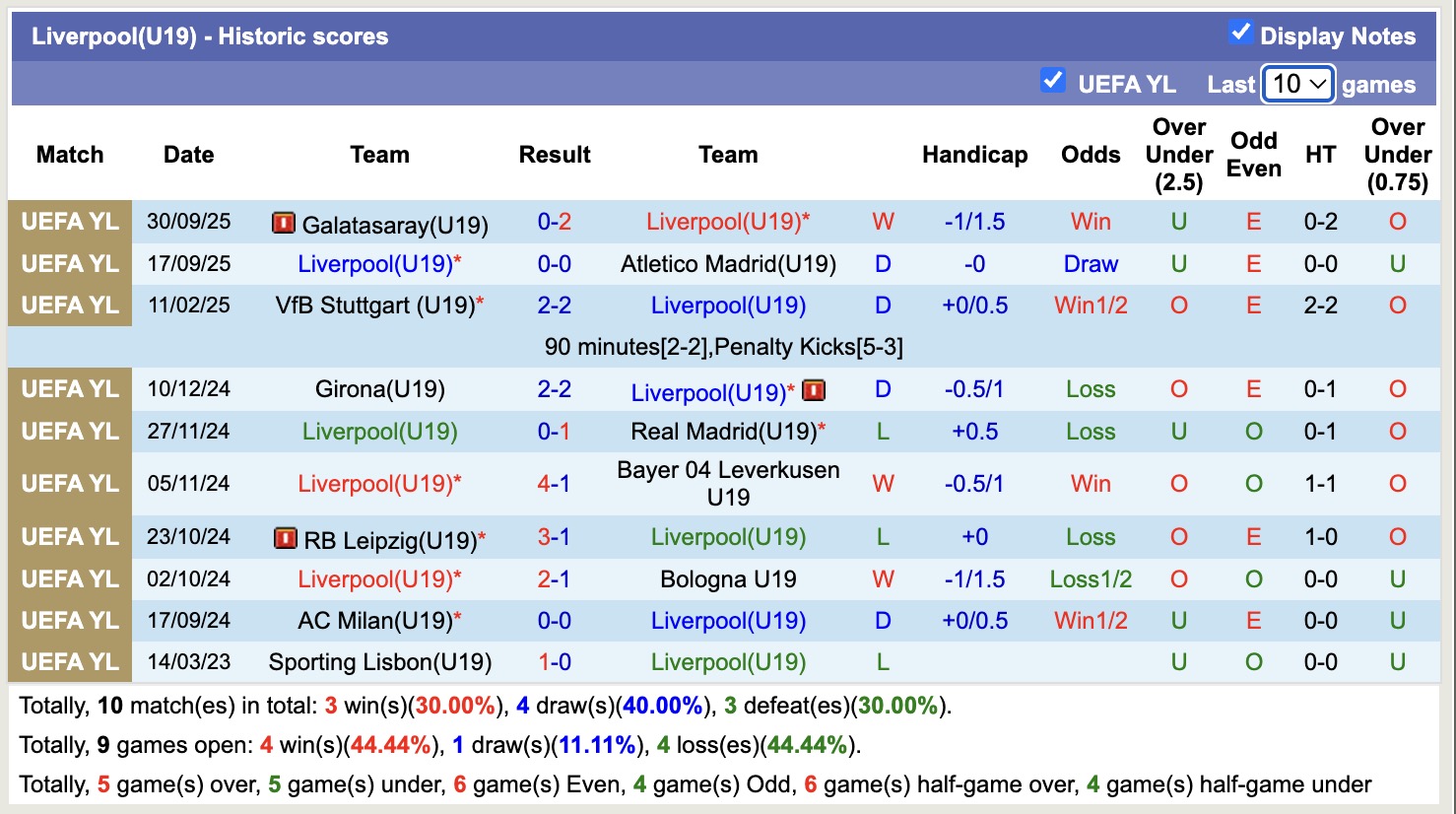Click the 3-1 score of RB Leipzig match
Screen dimensions: 1456x814
click(x=554, y=537)
